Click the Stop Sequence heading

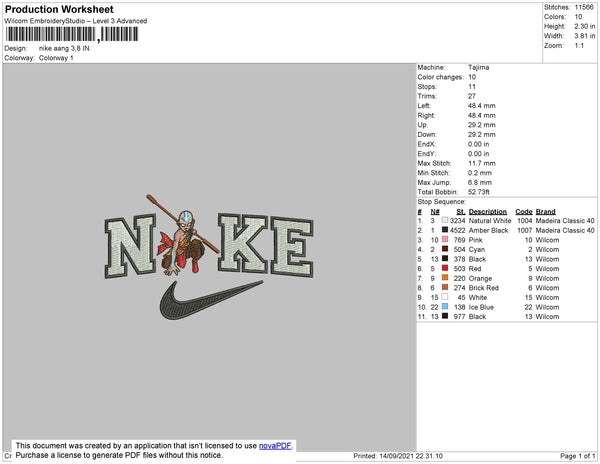pos(442,202)
